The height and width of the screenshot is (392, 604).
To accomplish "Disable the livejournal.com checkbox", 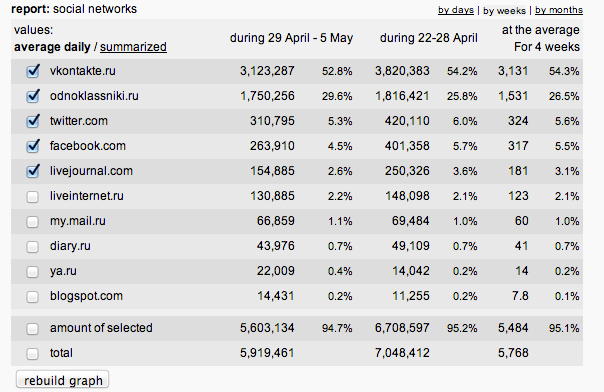I will (x=33, y=171).
